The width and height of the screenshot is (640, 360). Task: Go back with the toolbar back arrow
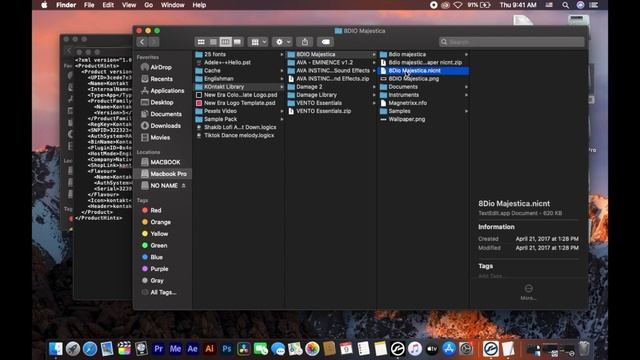coord(142,42)
